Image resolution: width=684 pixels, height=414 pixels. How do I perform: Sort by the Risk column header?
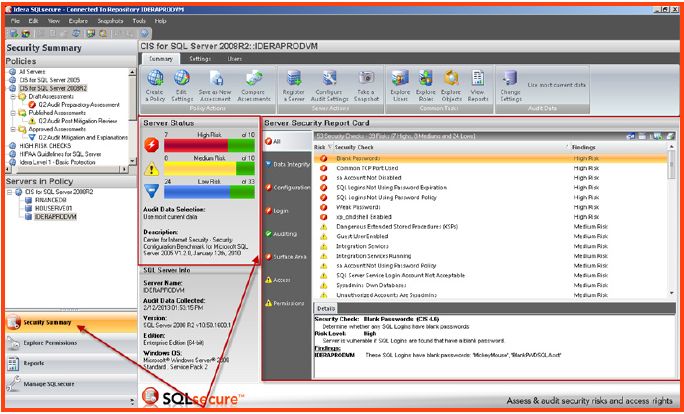tap(323, 147)
